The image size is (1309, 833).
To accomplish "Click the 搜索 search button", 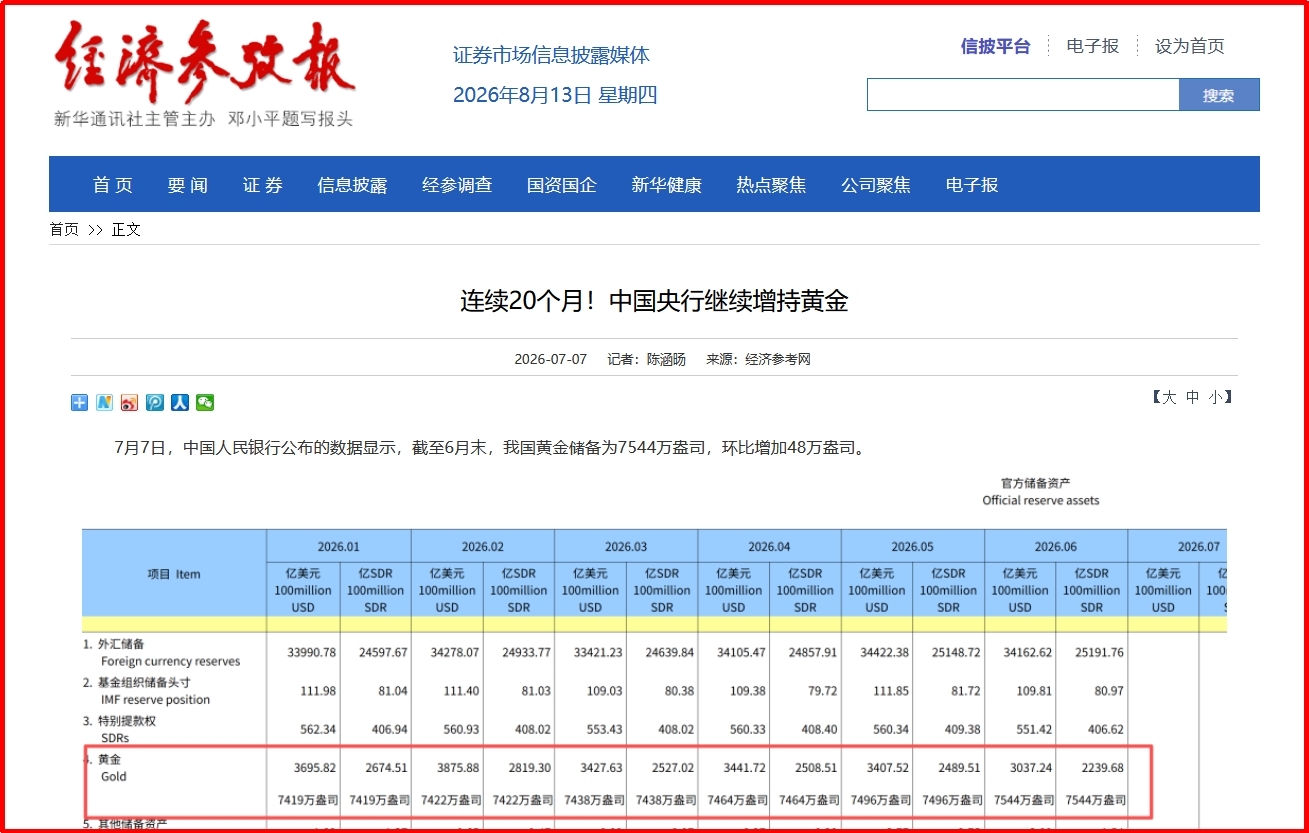I will [1219, 95].
